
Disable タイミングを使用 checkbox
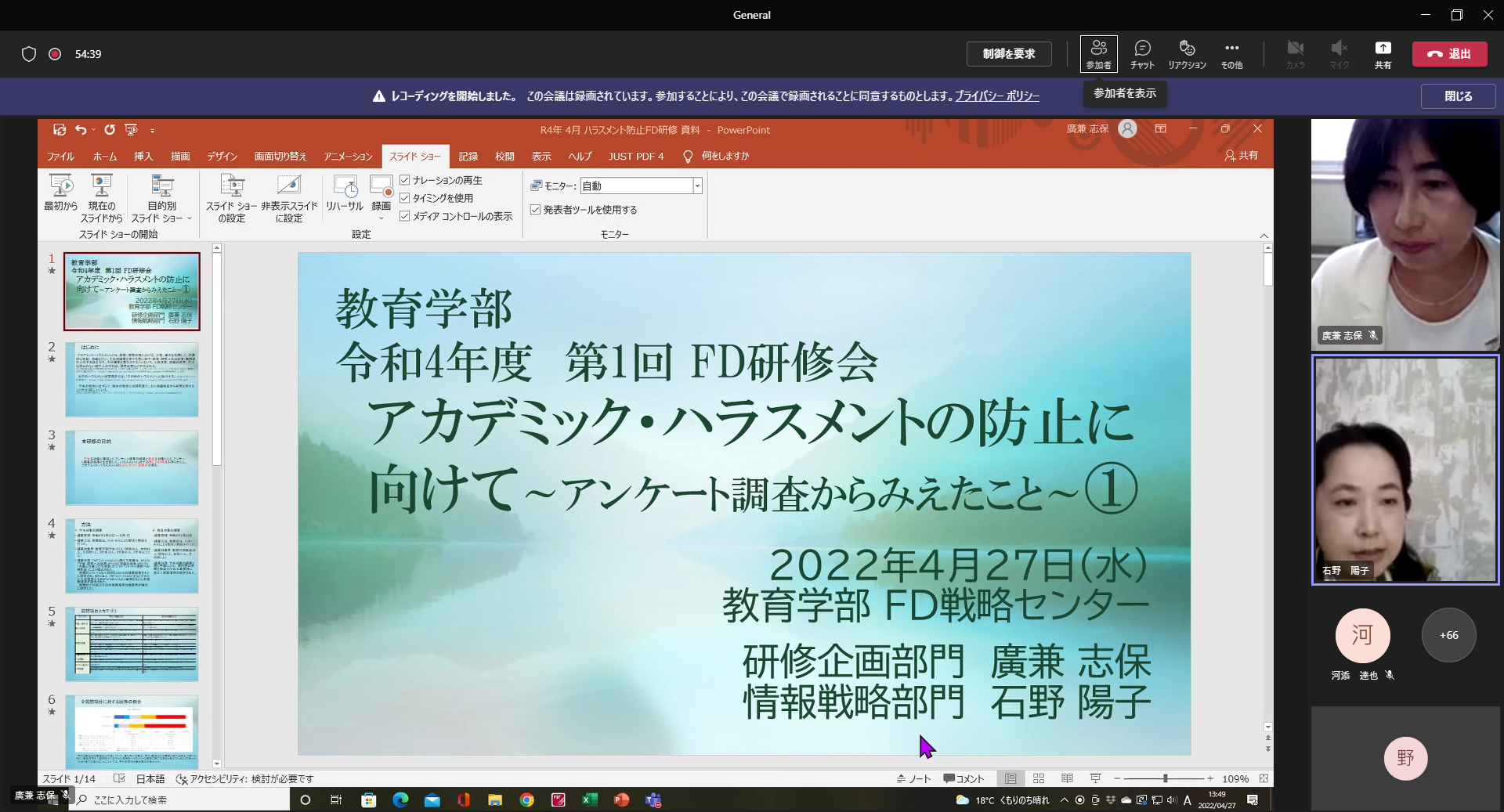(405, 197)
